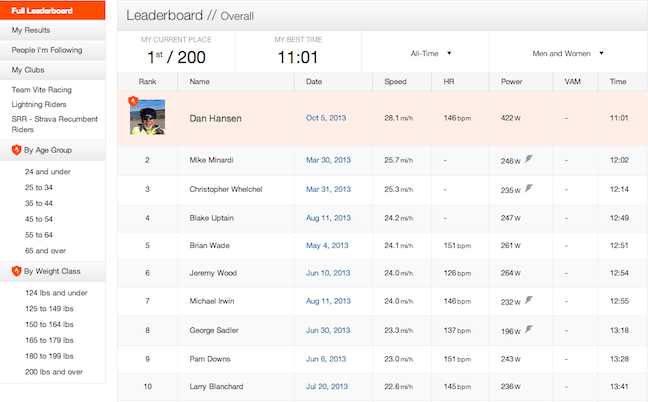Open the All-Time date filter dropdown
Screen dimensions: 648x402
point(432,53)
